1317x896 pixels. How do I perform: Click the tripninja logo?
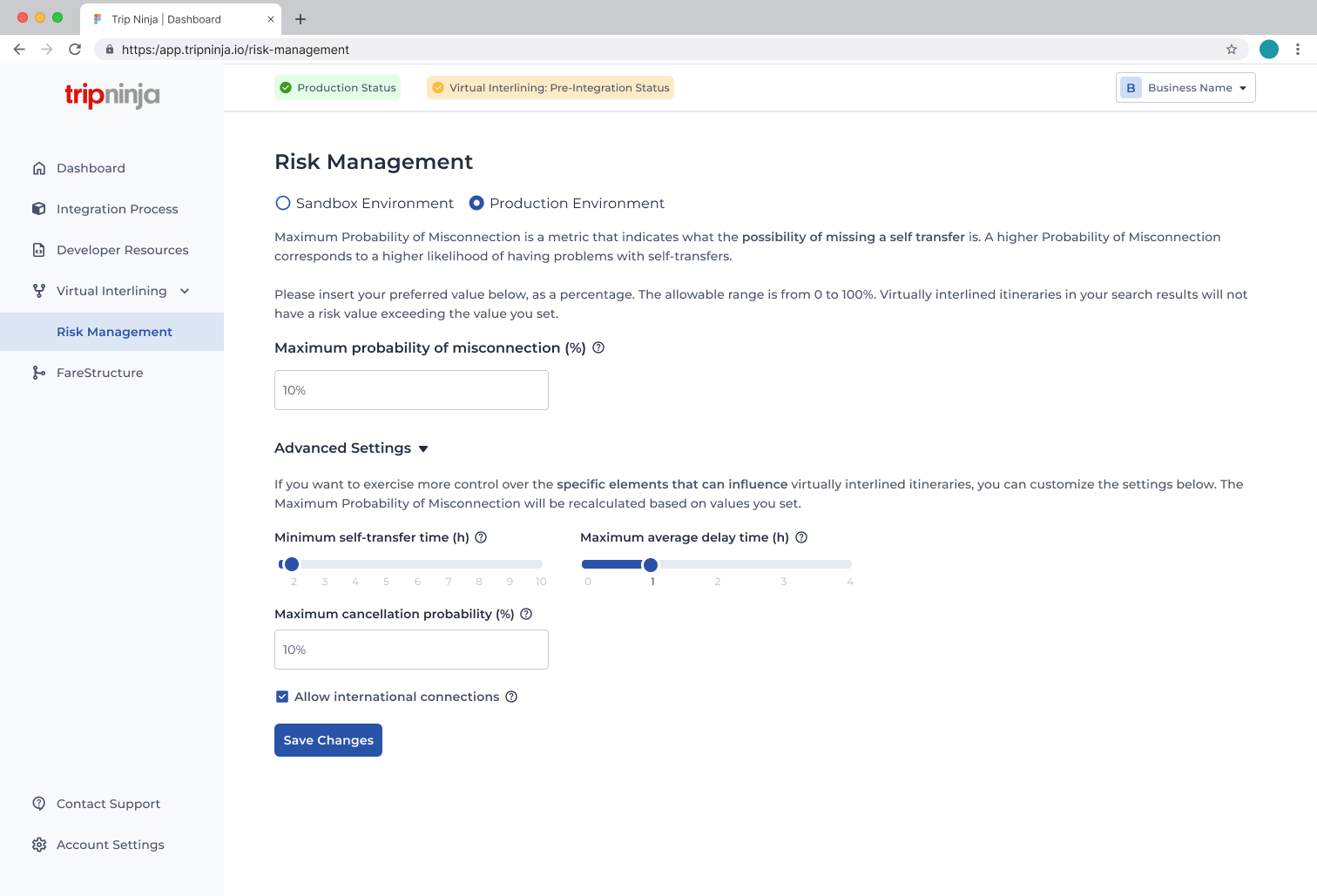[x=111, y=96]
